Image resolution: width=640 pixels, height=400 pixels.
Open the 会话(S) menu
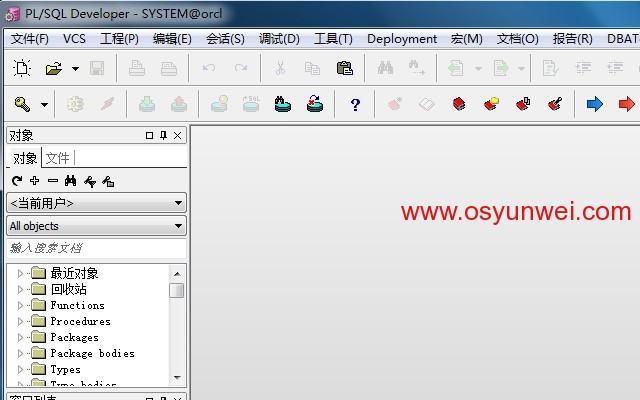pyautogui.click(x=225, y=39)
